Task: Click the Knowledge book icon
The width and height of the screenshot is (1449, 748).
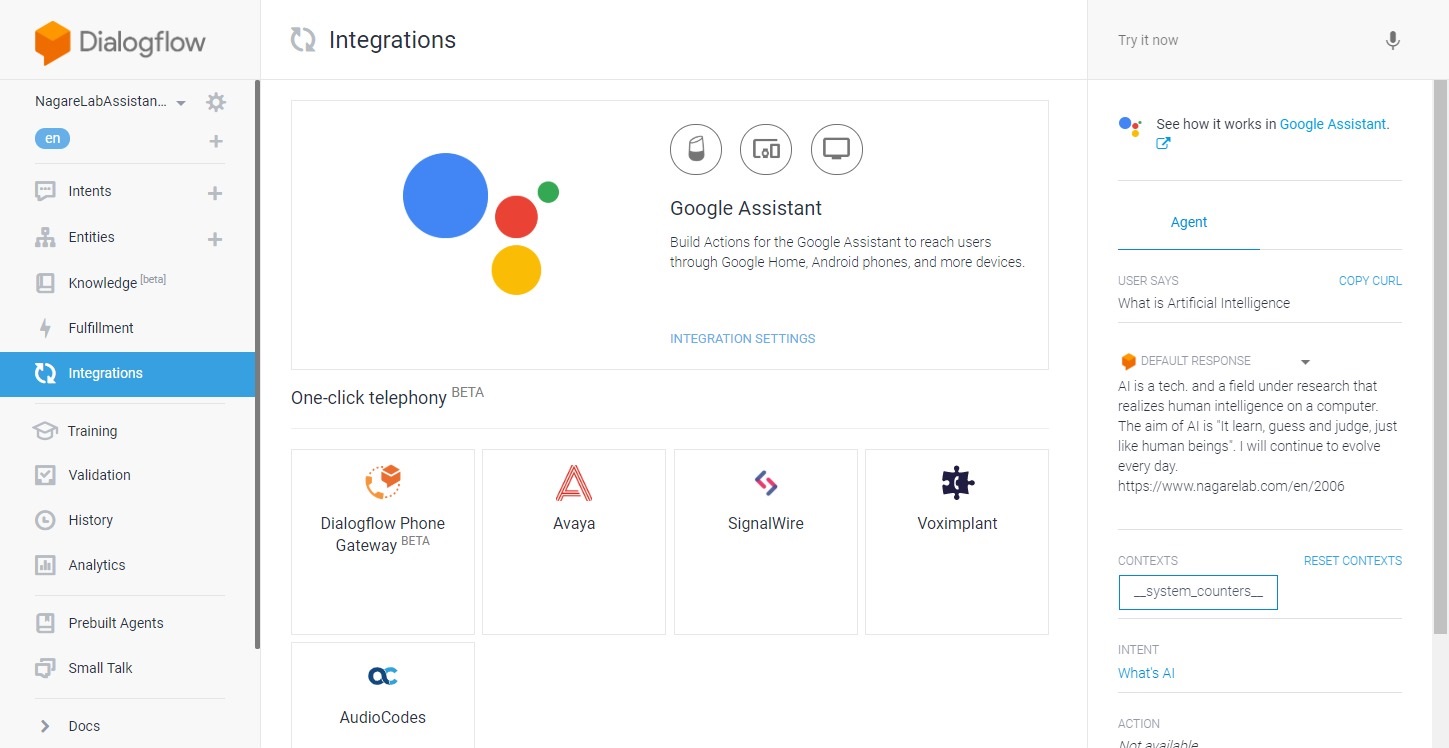Action: [45, 283]
